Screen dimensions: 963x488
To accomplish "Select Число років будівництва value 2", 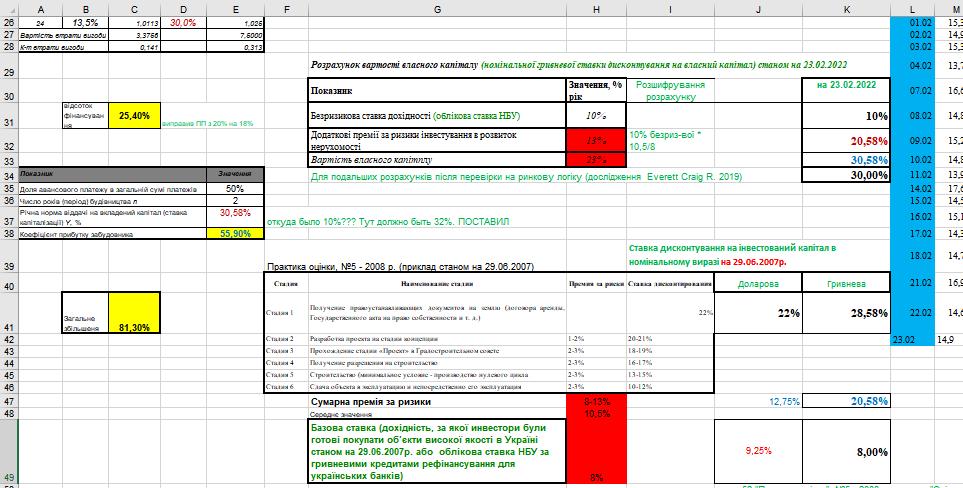I will point(234,200).
